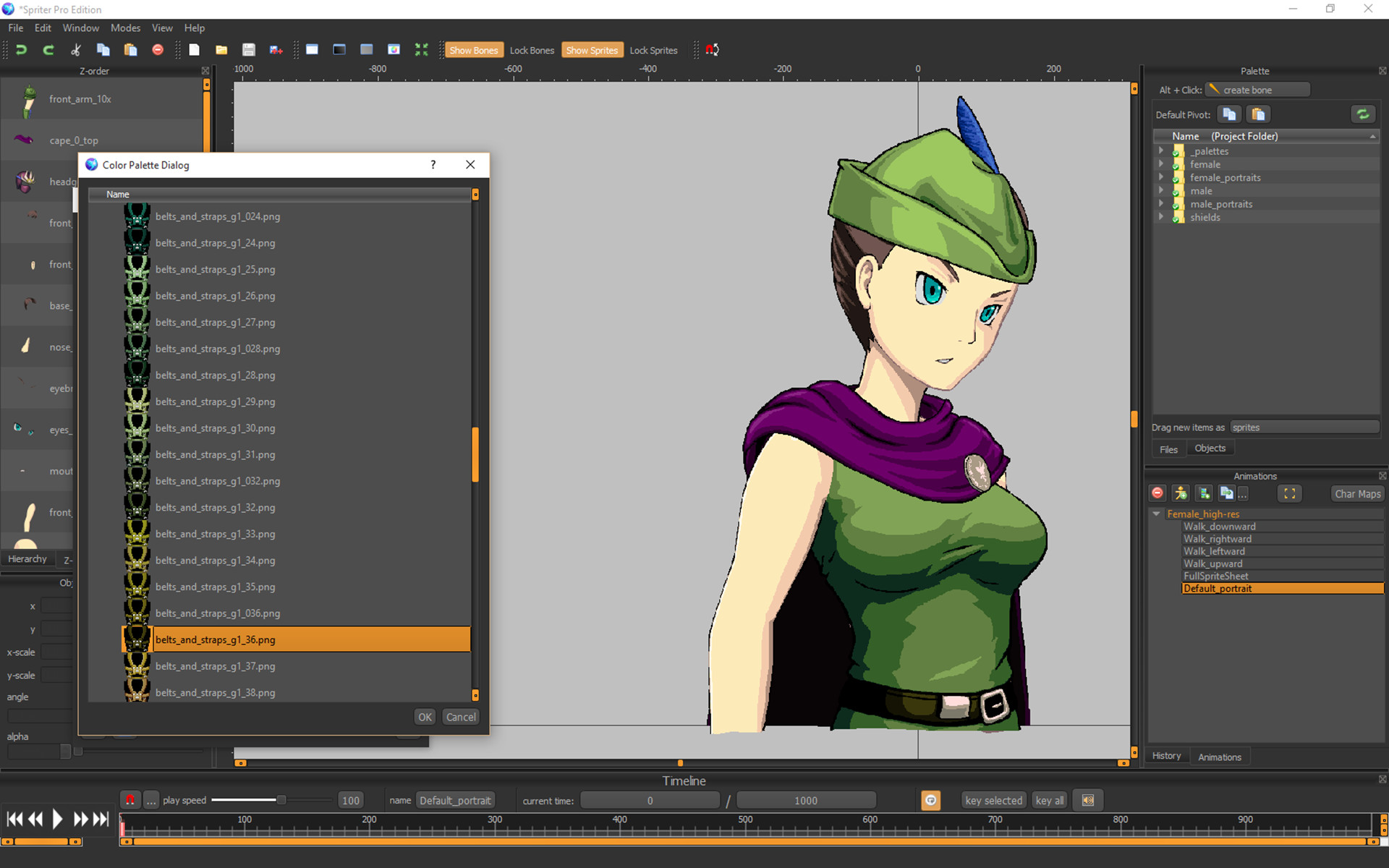Click the green refresh icon in Palette panel
Viewport: 1389px width, 868px height.
coord(1363,114)
